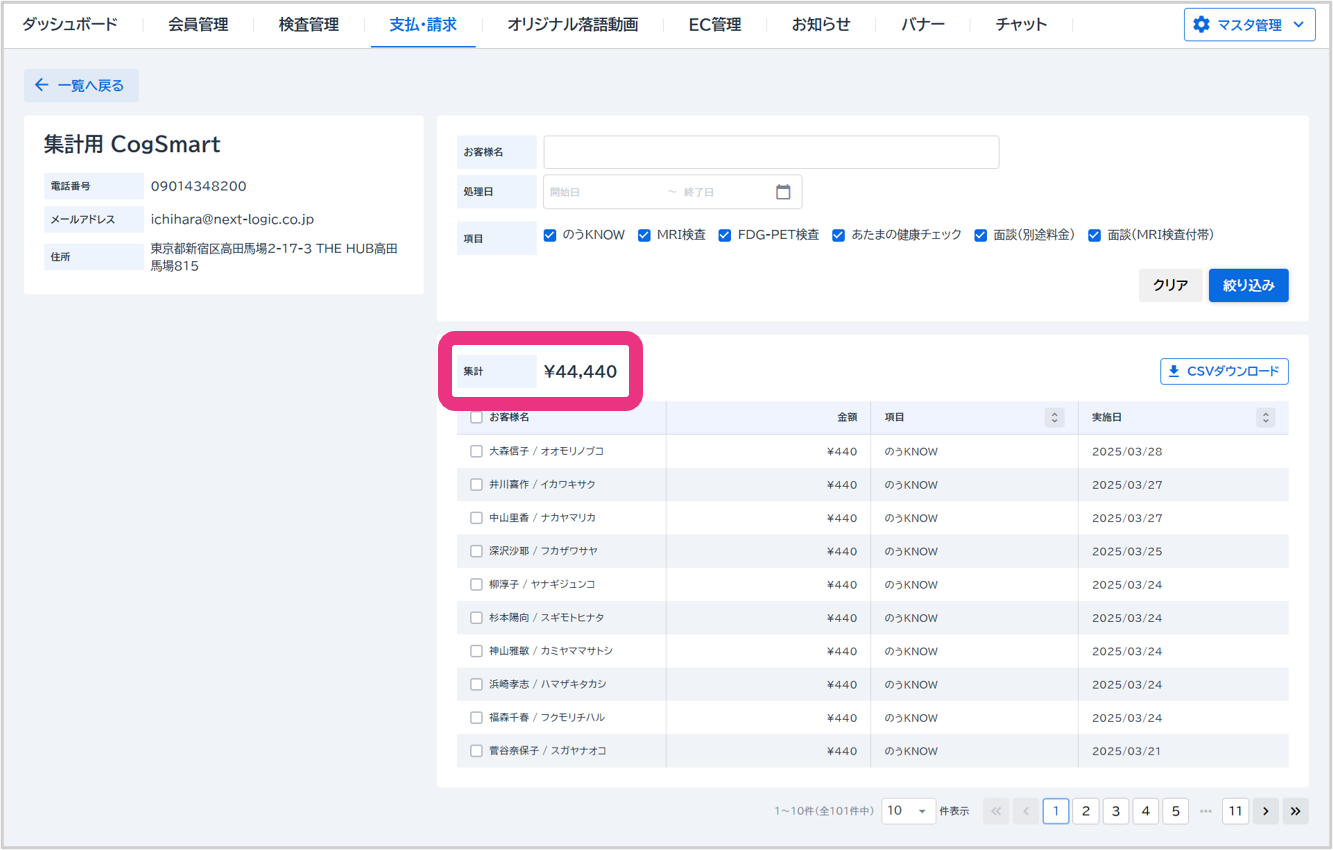Click the クリア button

click(1170, 286)
